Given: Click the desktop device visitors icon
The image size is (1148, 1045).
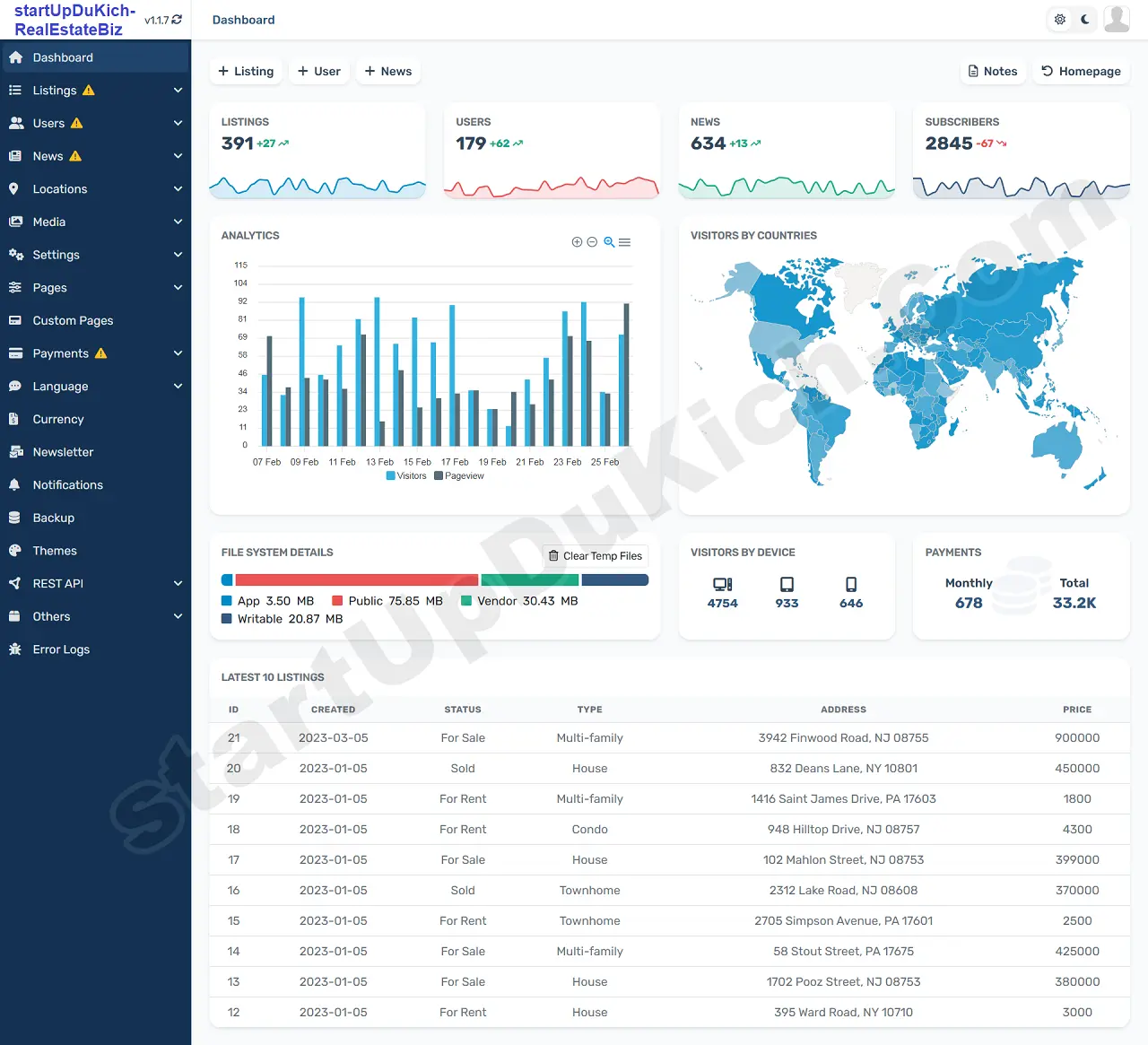Looking at the screenshot, I should coord(722,584).
